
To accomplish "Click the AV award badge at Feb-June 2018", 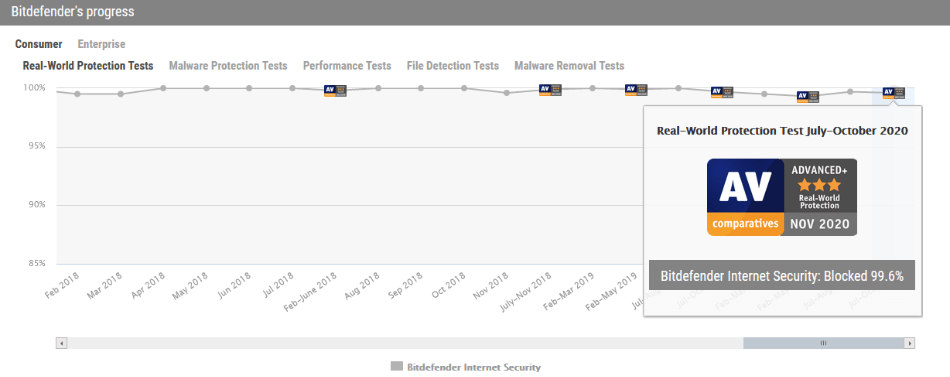I will [x=335, y=91].
